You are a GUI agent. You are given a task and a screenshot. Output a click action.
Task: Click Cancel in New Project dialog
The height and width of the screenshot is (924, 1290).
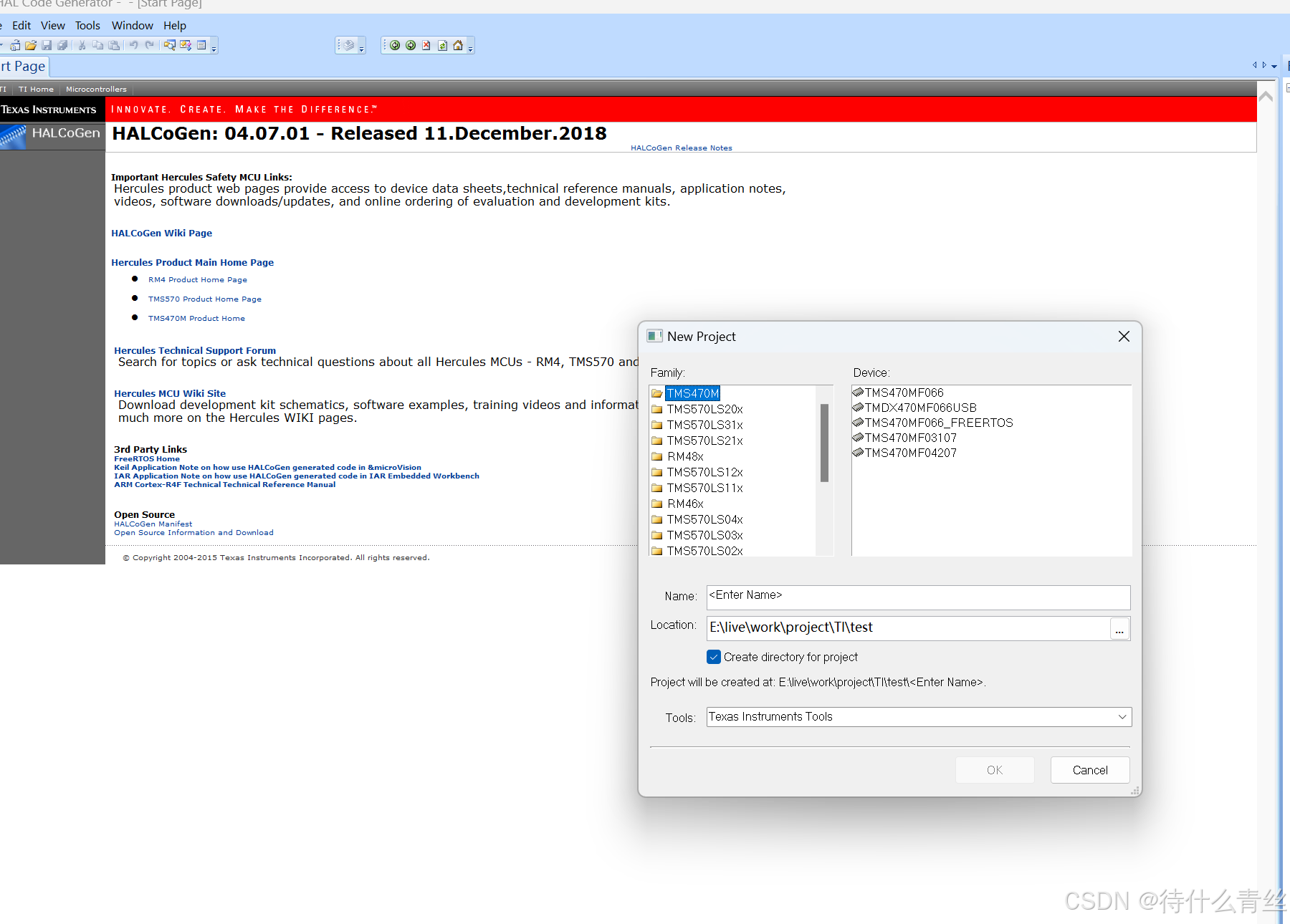1090,770
